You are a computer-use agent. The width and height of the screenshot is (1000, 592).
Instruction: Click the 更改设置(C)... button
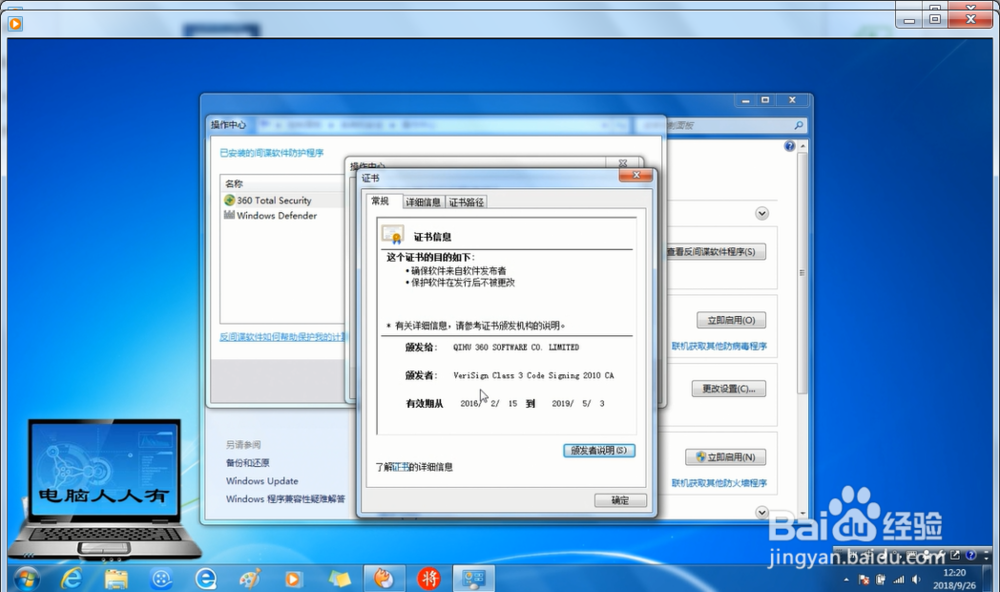(x=728, y=388)
